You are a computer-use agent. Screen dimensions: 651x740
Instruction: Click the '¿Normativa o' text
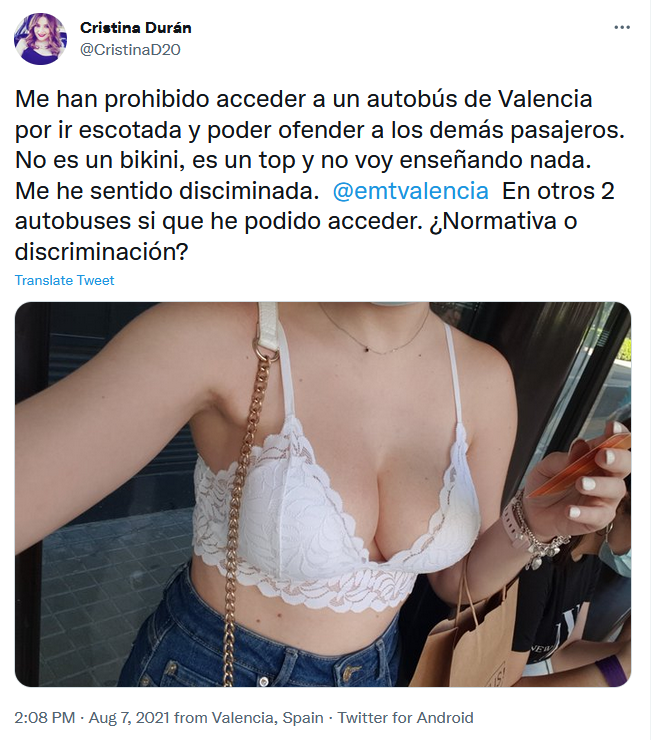[x=503, y=221]
